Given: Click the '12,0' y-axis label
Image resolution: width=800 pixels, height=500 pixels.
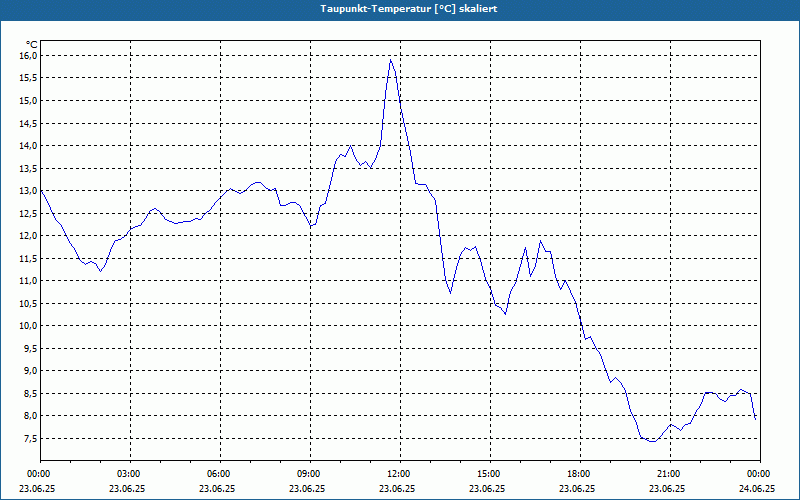Looking at the screenshot, I should [28, 235].
